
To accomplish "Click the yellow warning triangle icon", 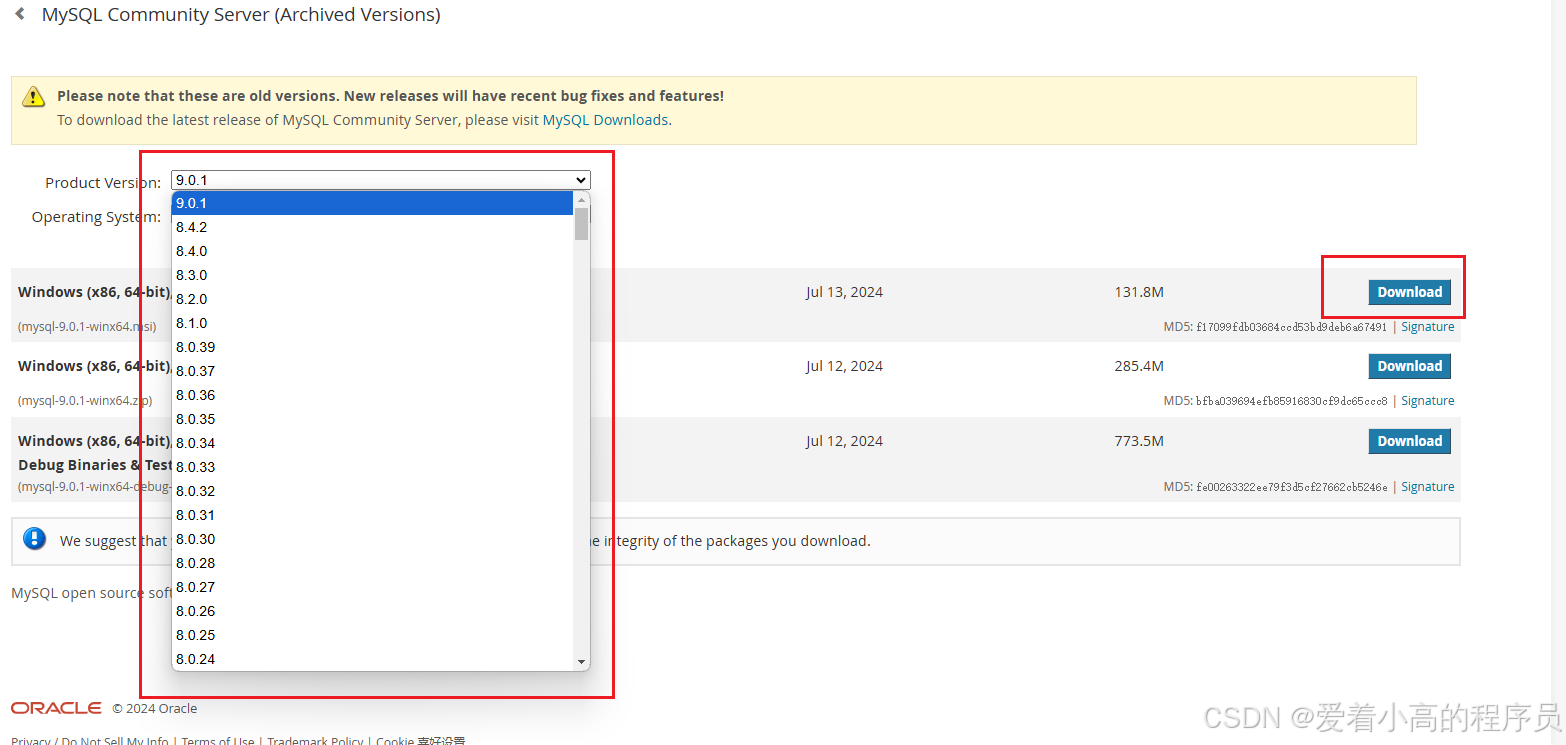I will (x=34, y=96).
